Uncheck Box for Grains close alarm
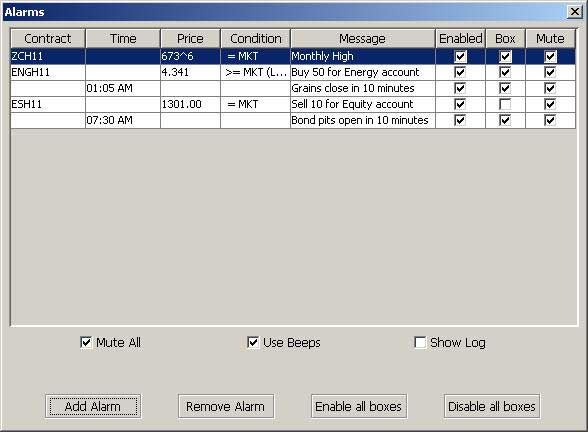This screenshot has width=588, height=432. point(505,88)
